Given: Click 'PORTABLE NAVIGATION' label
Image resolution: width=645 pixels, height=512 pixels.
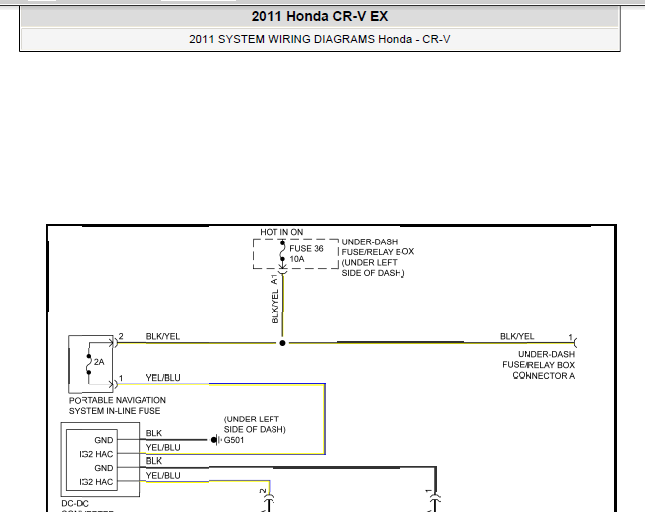Looking at the screenshot, I should tap(117, 400).
